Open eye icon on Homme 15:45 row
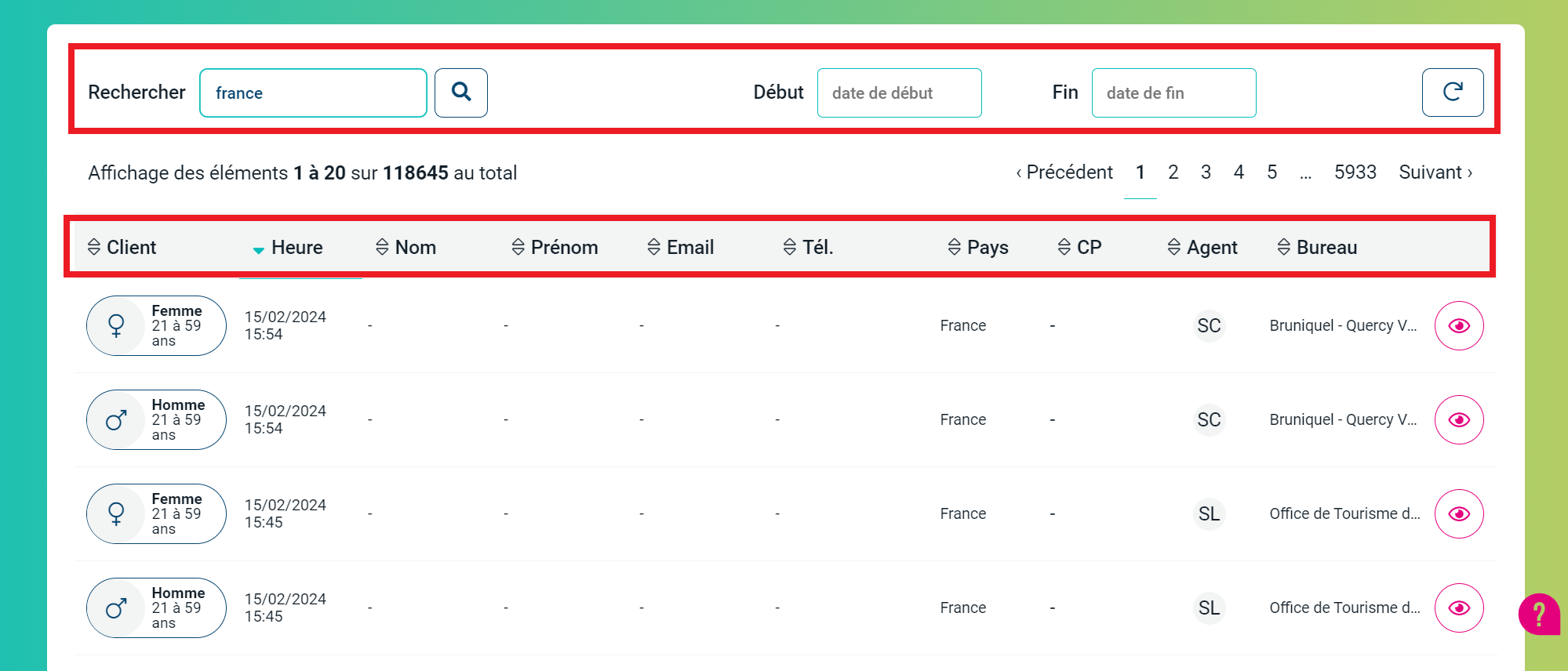Image resolution: width=1568 pixels, height=671 pixels. point(1458,608)
